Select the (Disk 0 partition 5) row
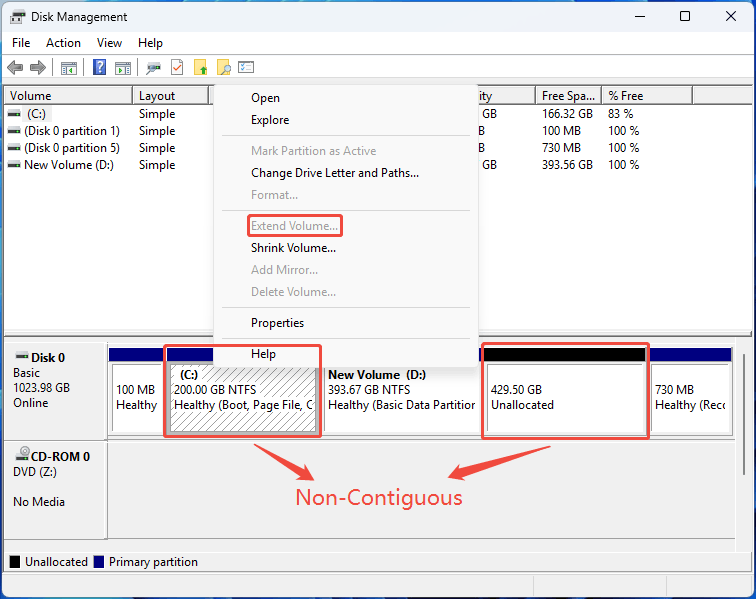The height and width of the screenshot is (599, 756). (72, 148)
